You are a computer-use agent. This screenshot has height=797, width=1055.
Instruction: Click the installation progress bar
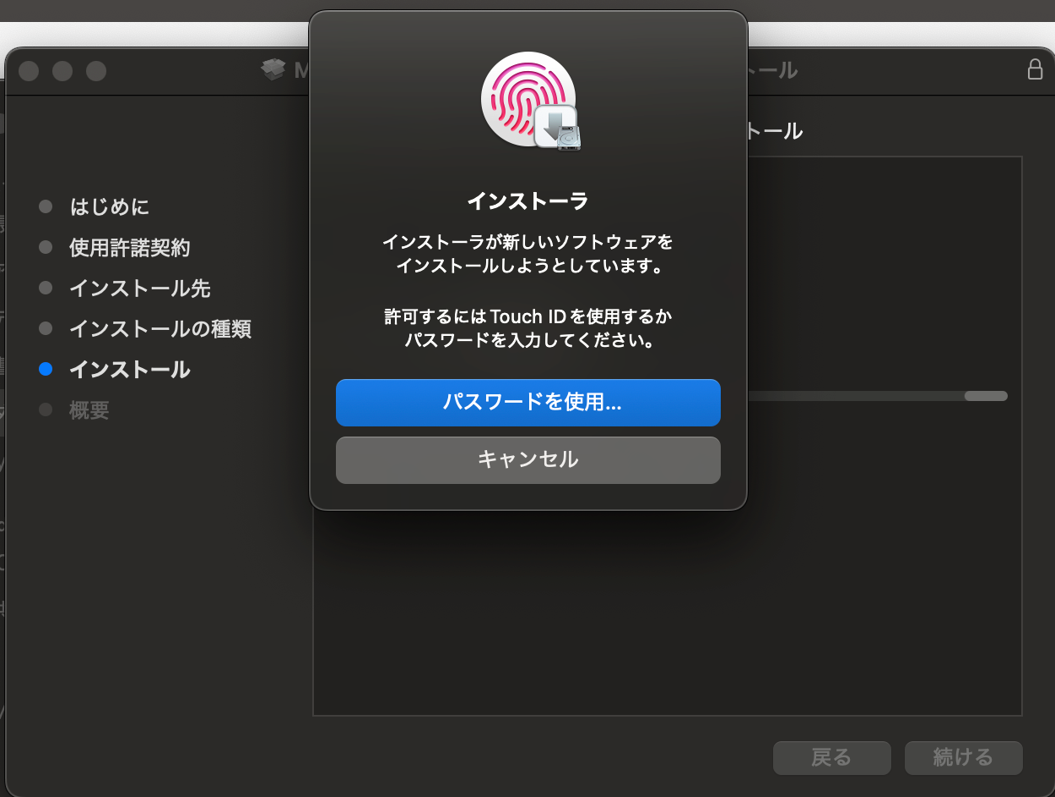(x=877, y=396)
